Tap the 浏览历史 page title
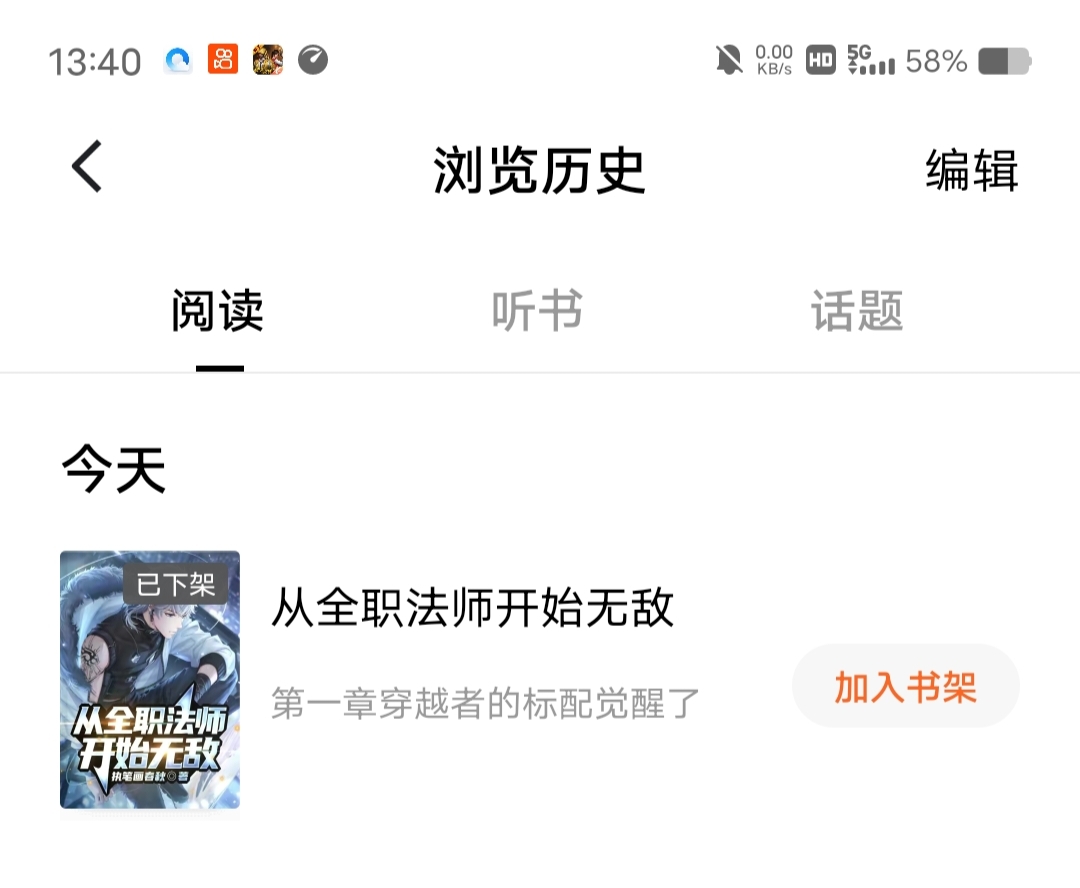1080x888 pixels. coord(539,170)
